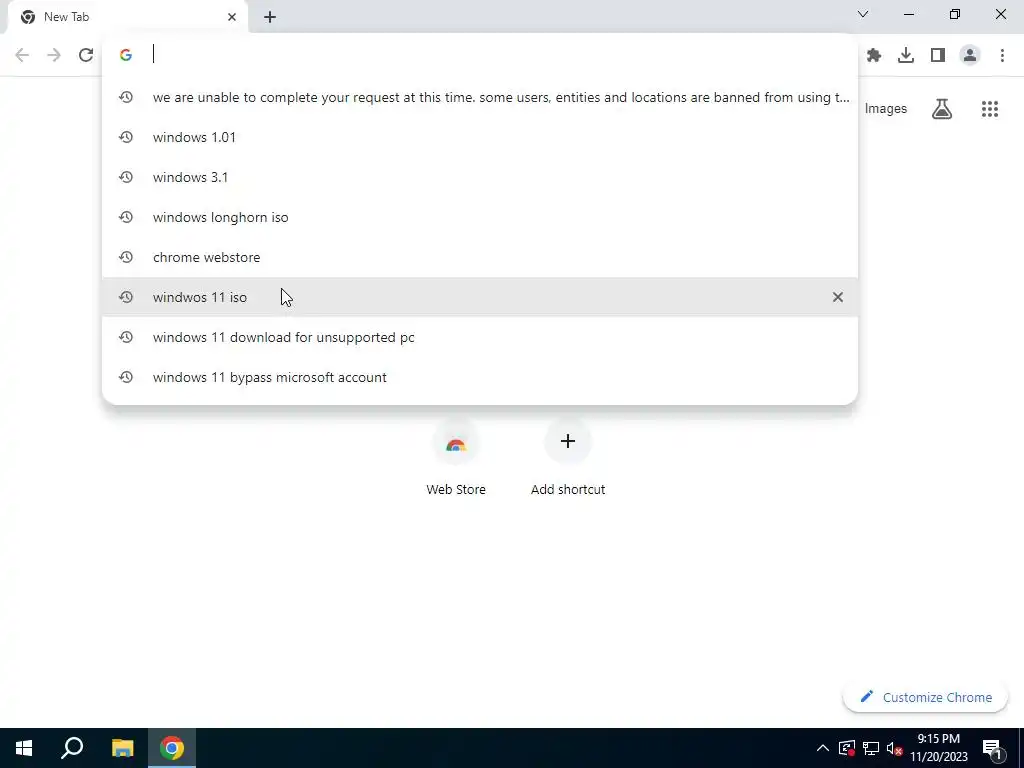Click history clock icon beside 'windows 1.01'
The width and height of the screenshot is (1024, 768).
(x=126, y=137)
